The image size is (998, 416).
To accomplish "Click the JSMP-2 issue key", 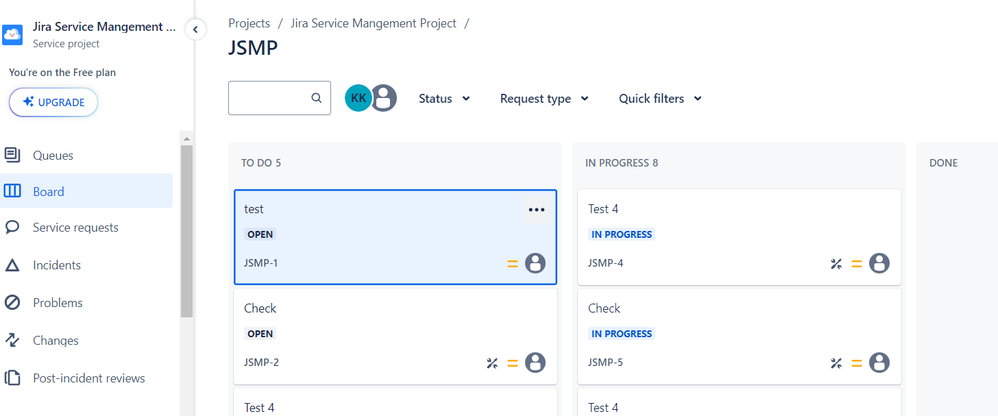I will point(262,363).
